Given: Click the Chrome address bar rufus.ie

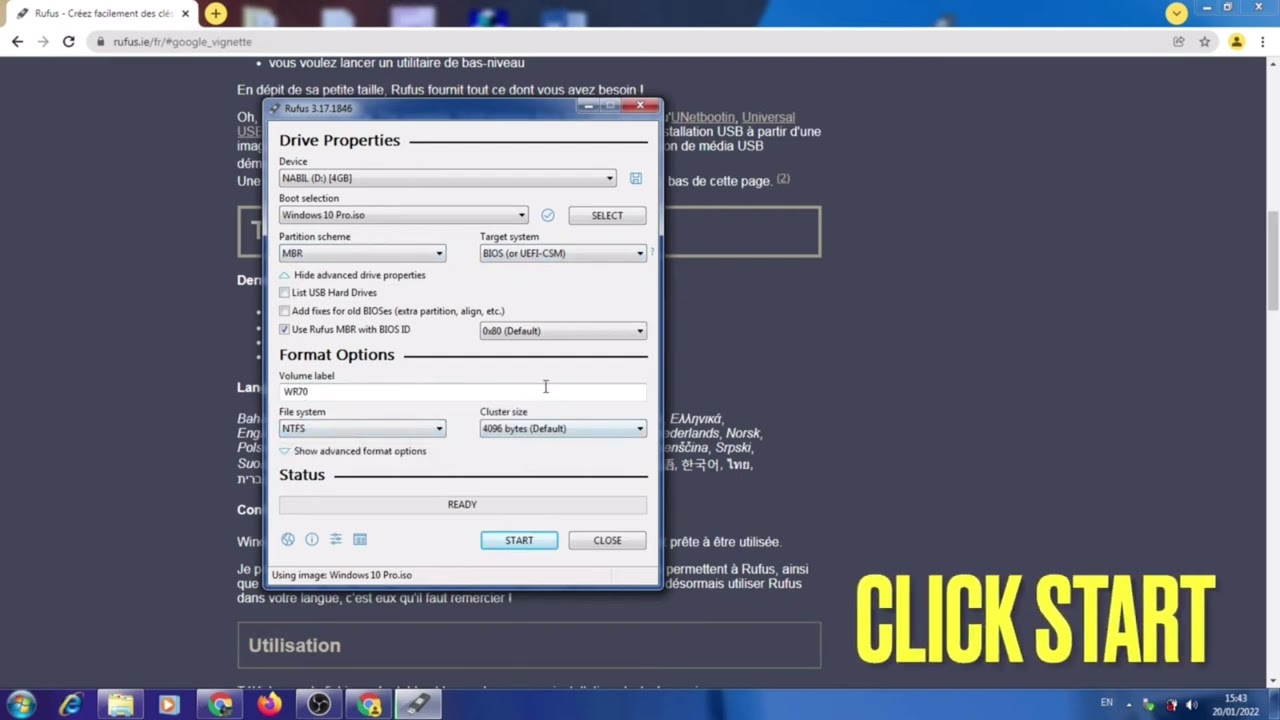Looking at the screenshot, I should point(630,42).
